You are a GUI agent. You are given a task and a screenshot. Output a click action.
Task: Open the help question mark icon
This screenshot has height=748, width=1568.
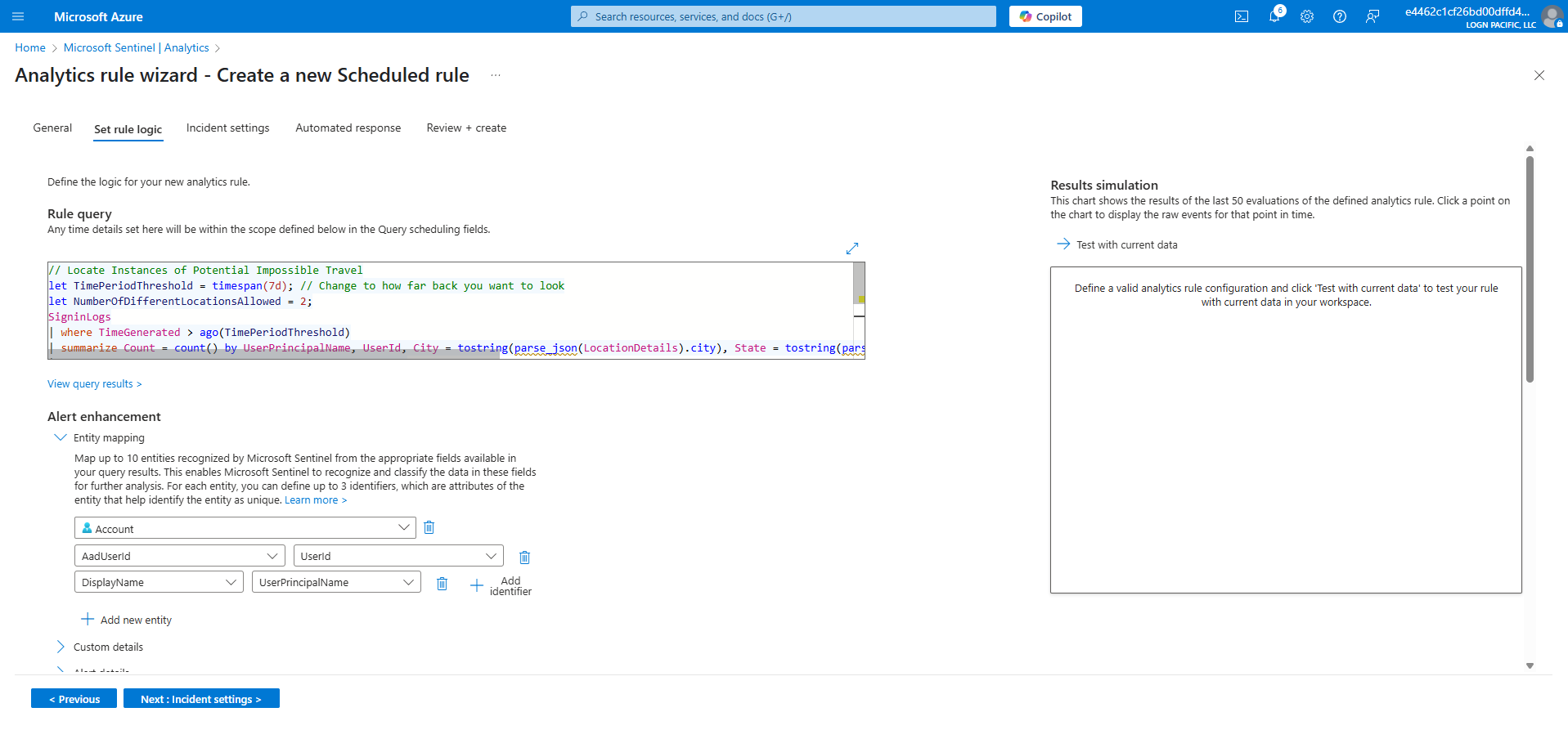point(1339,16)
